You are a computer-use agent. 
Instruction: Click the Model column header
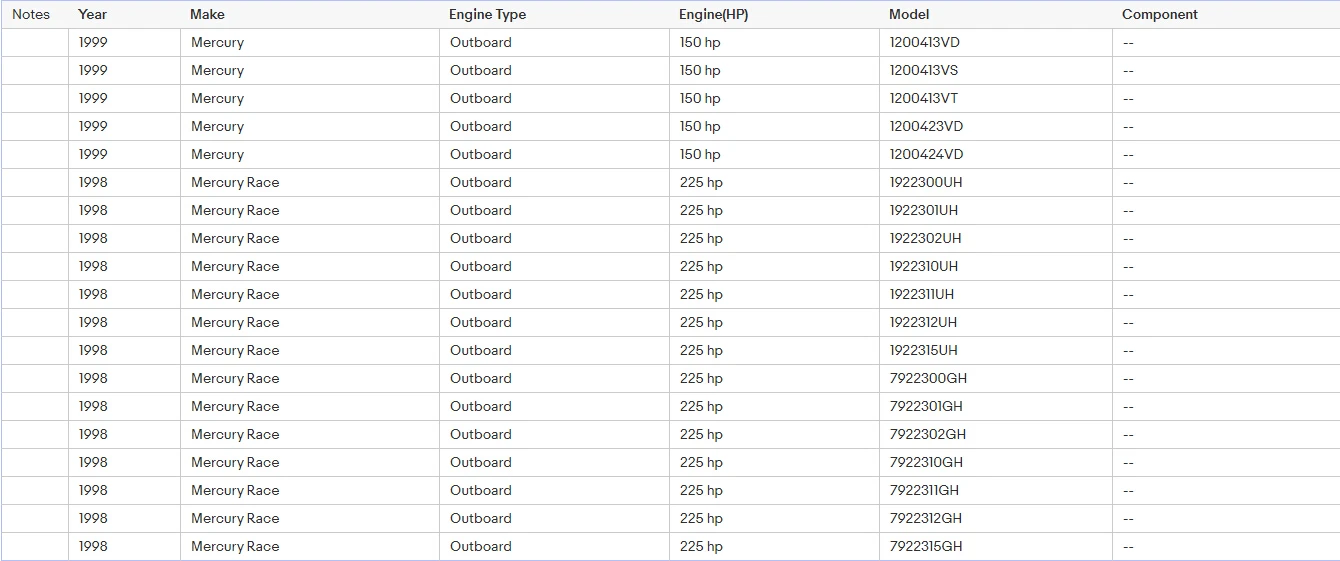[x=909, y=15]
